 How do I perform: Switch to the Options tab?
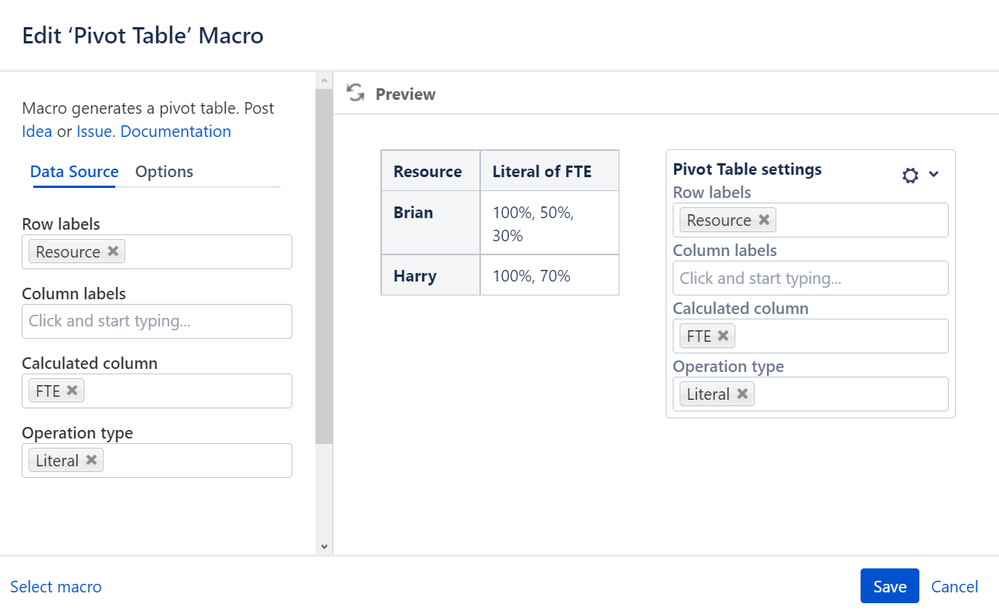coord(164,171)
